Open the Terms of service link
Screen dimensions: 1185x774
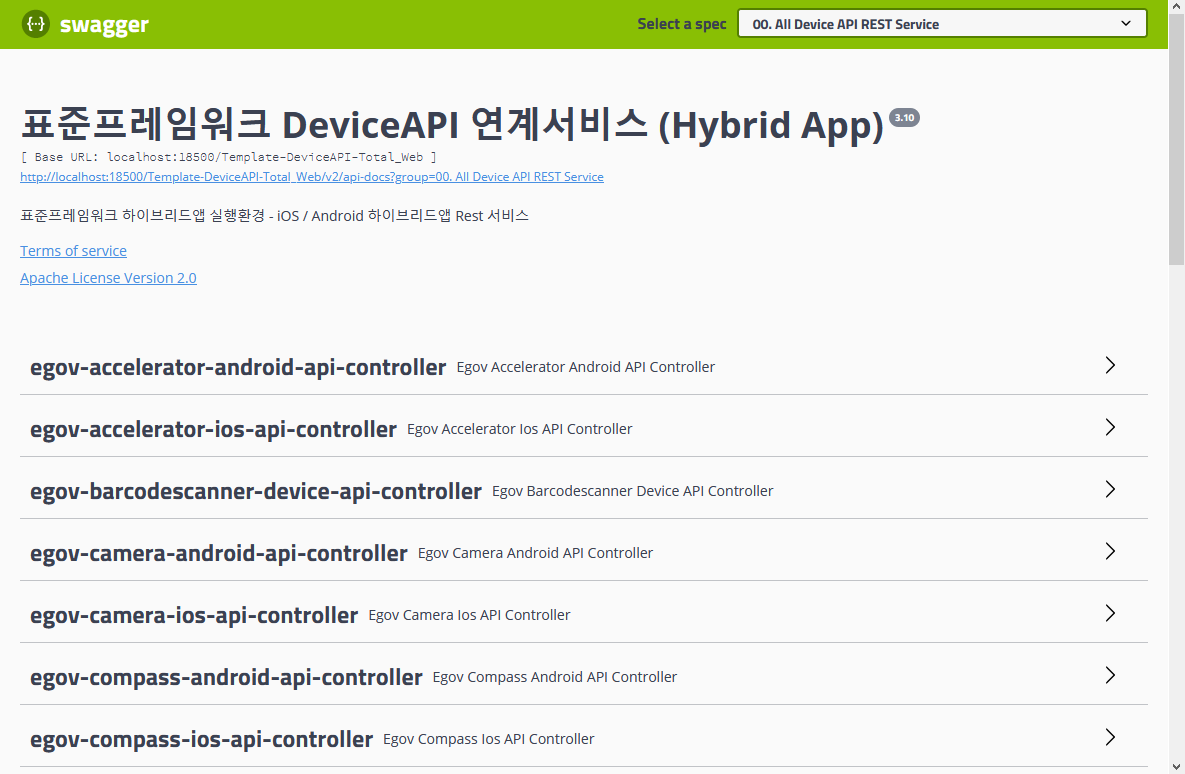pos(73,251)
